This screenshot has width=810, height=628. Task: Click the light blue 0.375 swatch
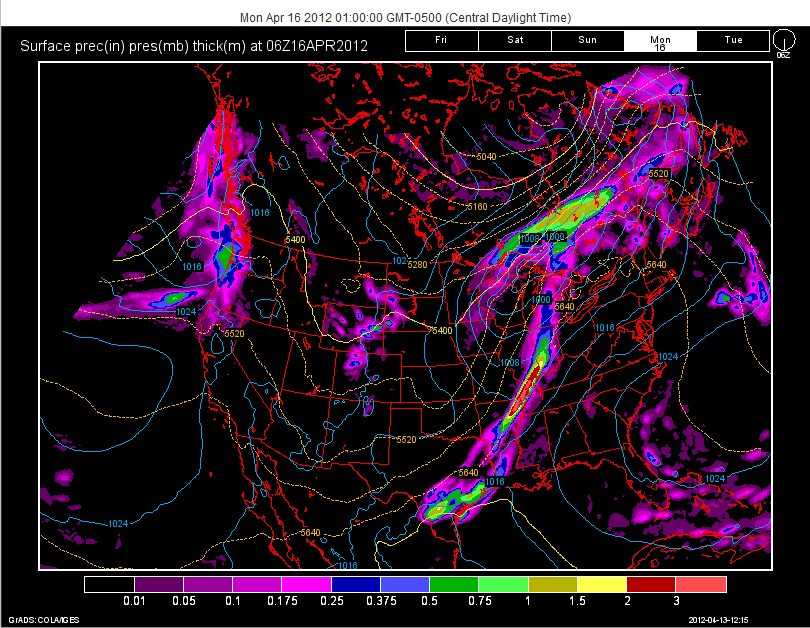tap(405, 584)
